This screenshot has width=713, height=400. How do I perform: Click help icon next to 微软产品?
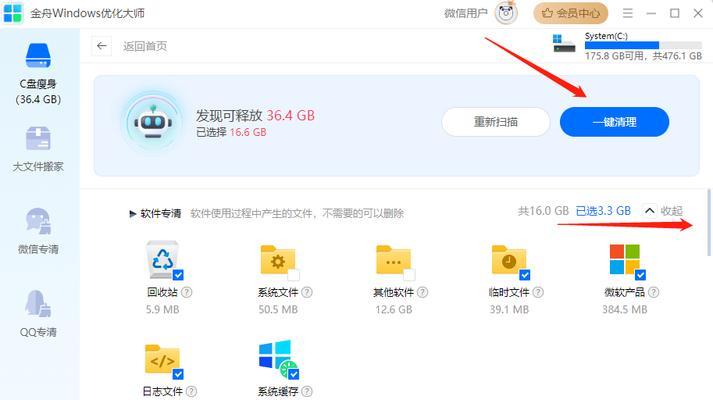click(x=653, y=292)
